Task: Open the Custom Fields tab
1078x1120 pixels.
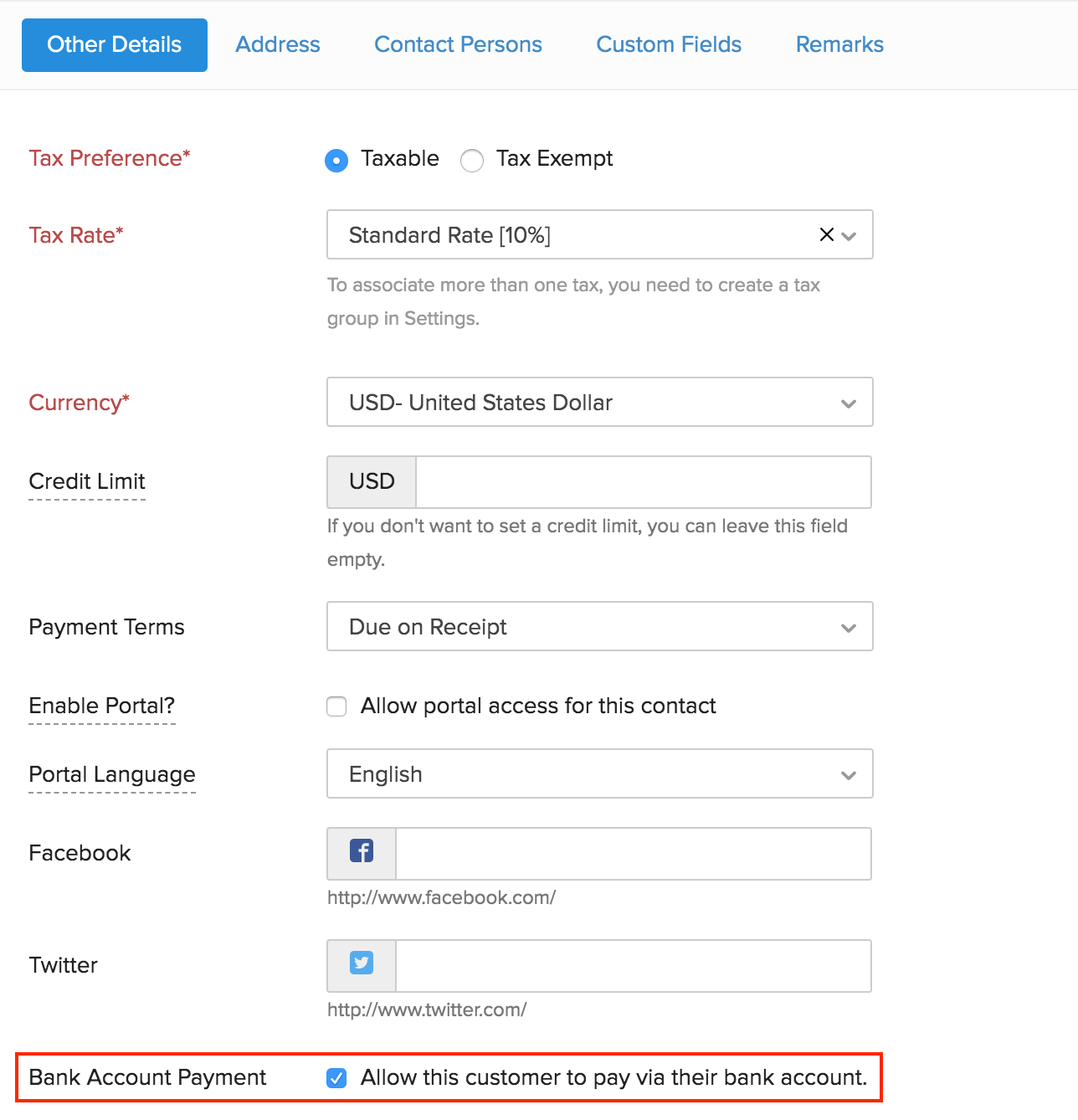Action: [669, 44]
